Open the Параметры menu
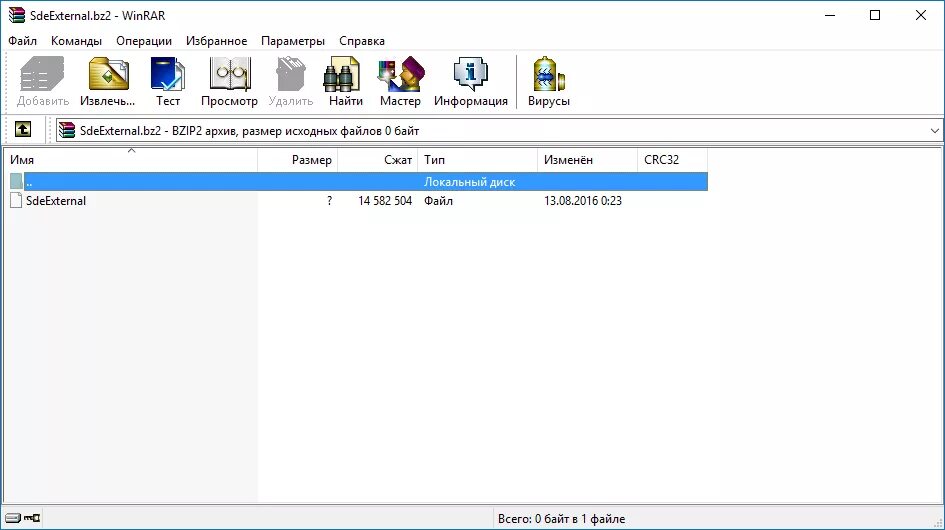Viewport: 945px width, 530px height. (x=293, y=41)
